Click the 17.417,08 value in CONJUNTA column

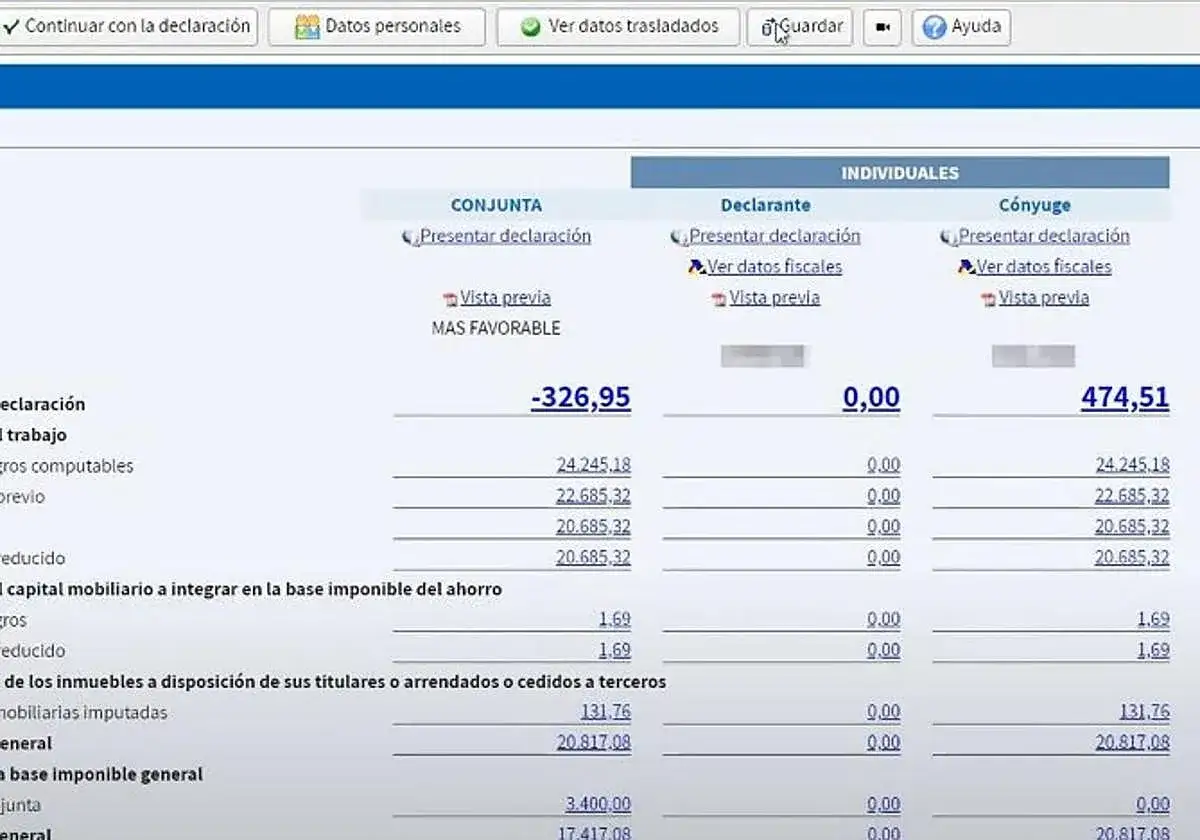(x=594, y=833)
